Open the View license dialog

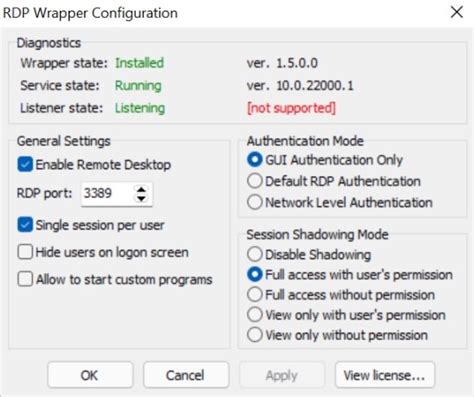385,375
